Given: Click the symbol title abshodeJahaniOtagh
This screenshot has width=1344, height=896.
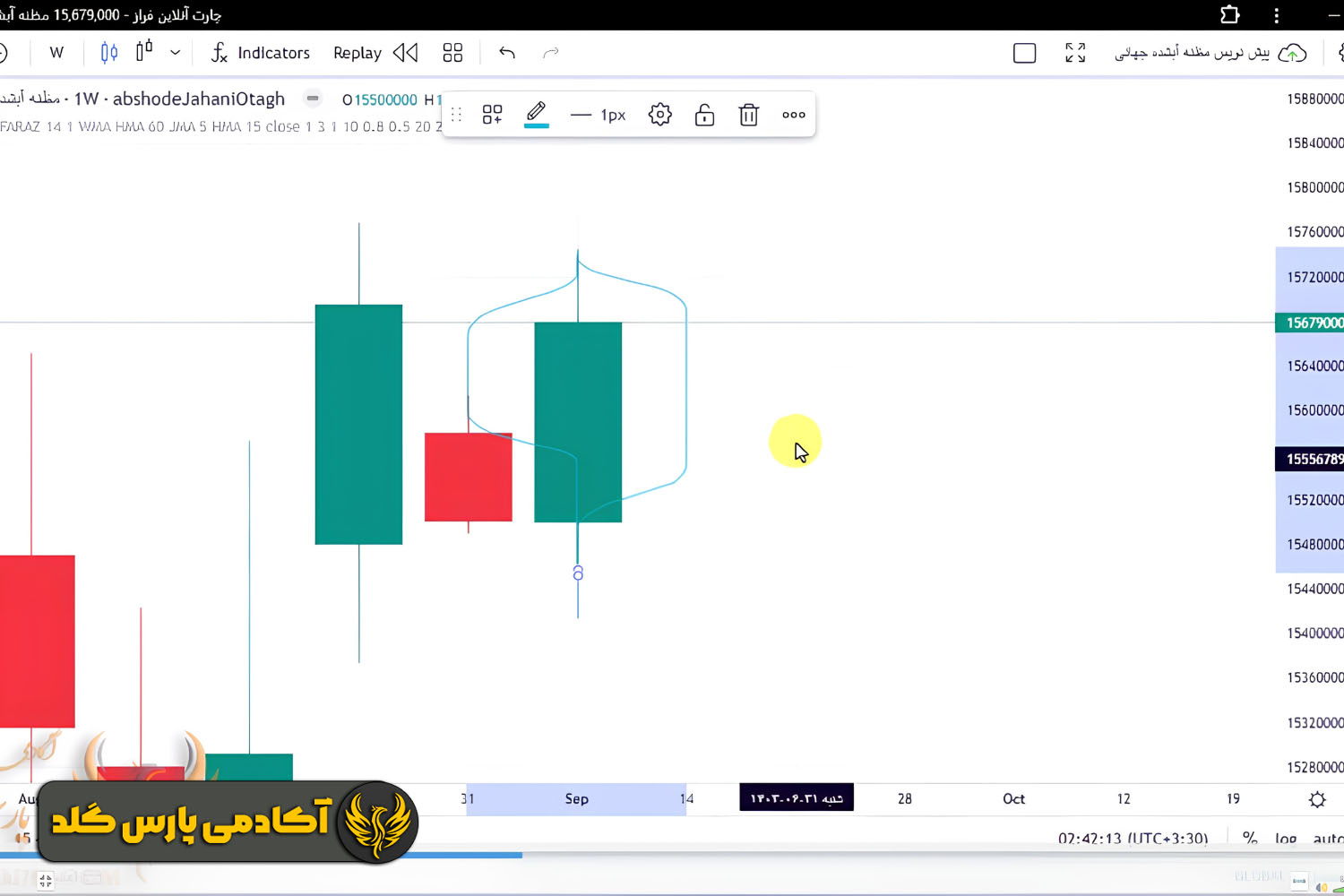Looking at the screenshot, I should click(198, 99).
